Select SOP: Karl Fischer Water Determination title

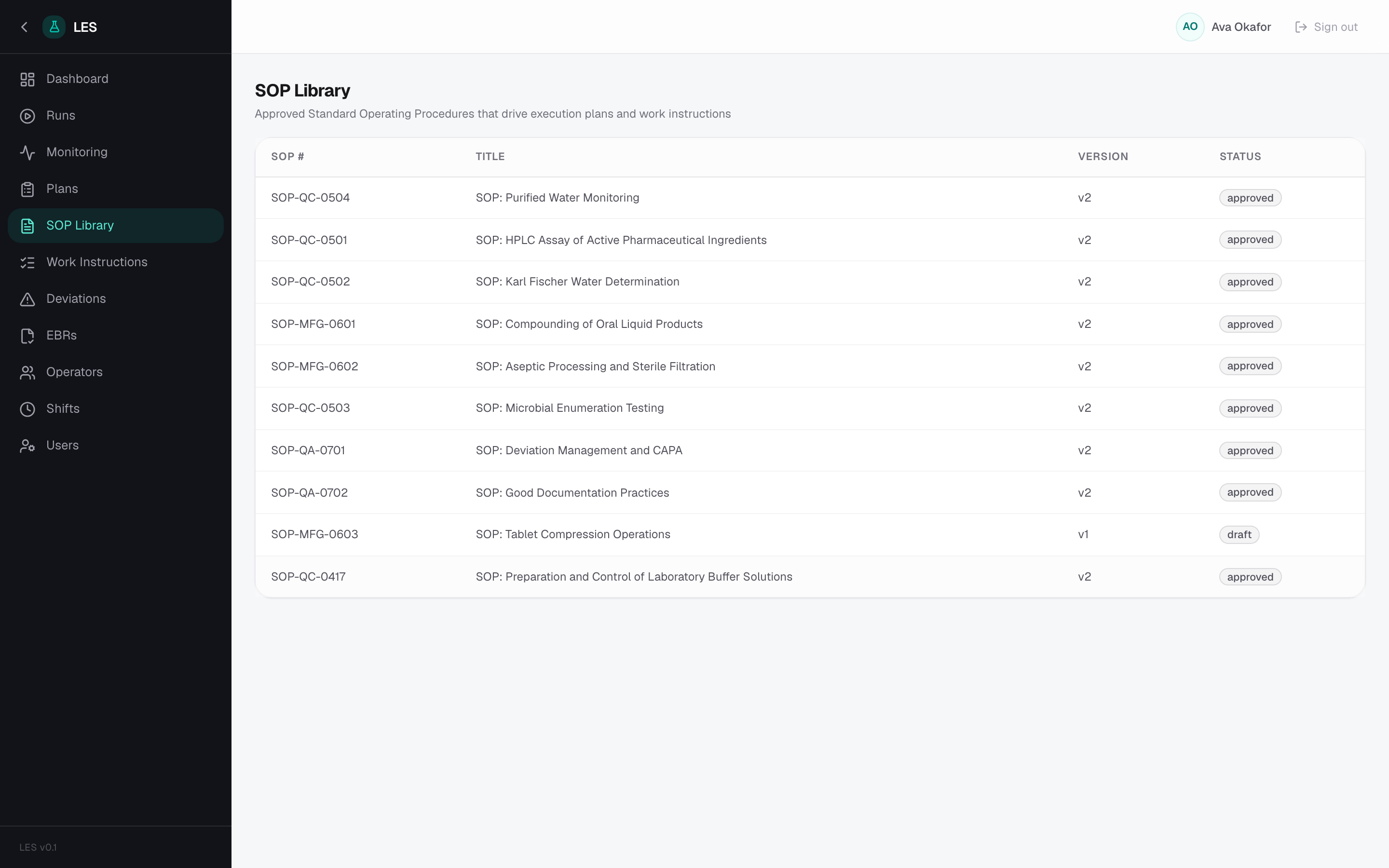pos(577,282)
